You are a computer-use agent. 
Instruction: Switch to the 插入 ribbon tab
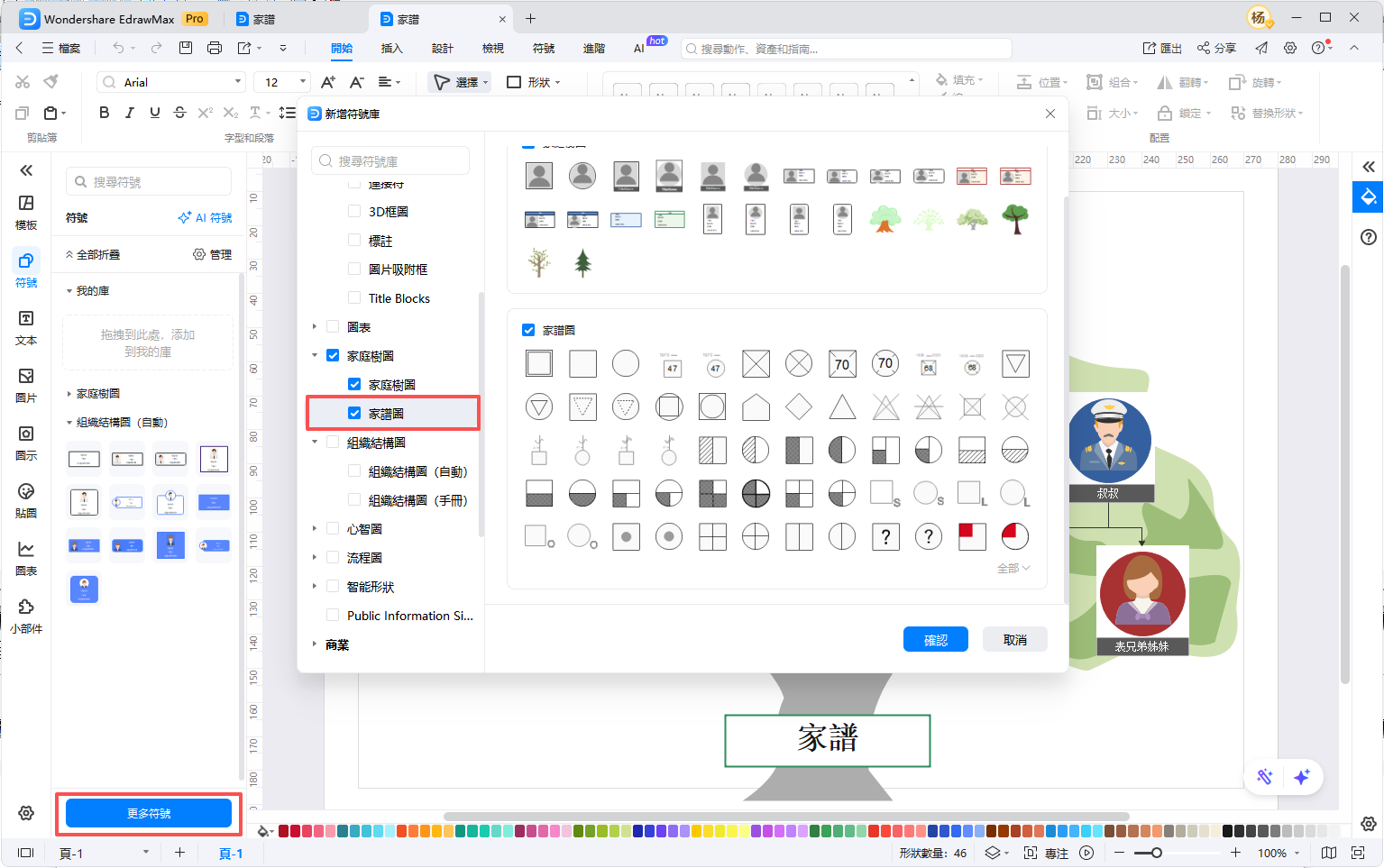tap(391, 49)
